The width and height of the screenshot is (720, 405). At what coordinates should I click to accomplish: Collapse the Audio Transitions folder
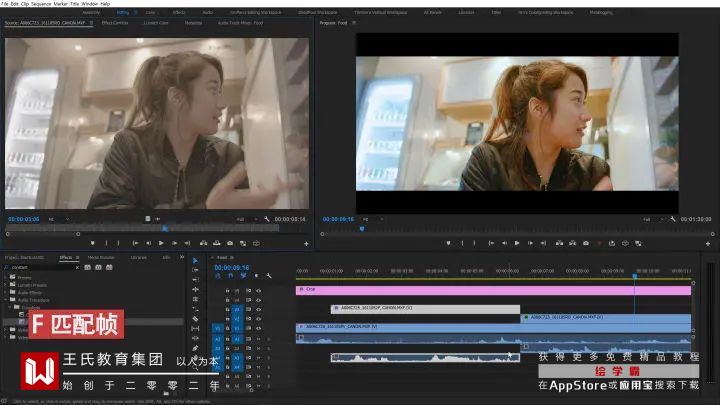pos(6,300)
